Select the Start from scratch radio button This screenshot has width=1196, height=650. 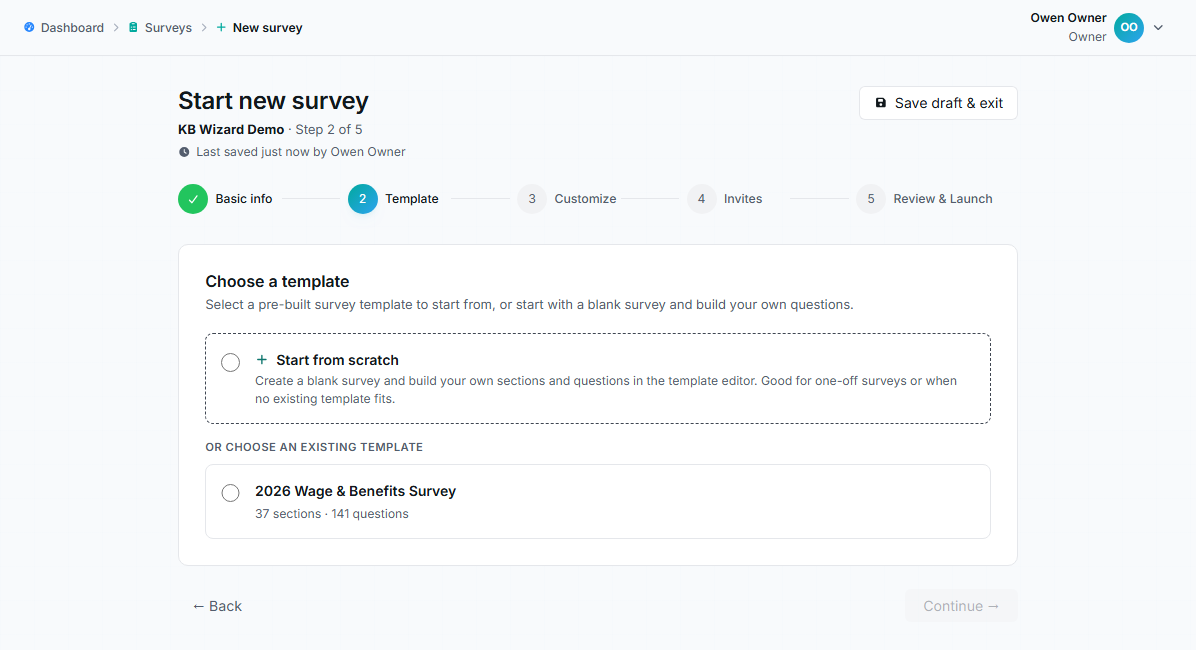[x=230, y=362]
